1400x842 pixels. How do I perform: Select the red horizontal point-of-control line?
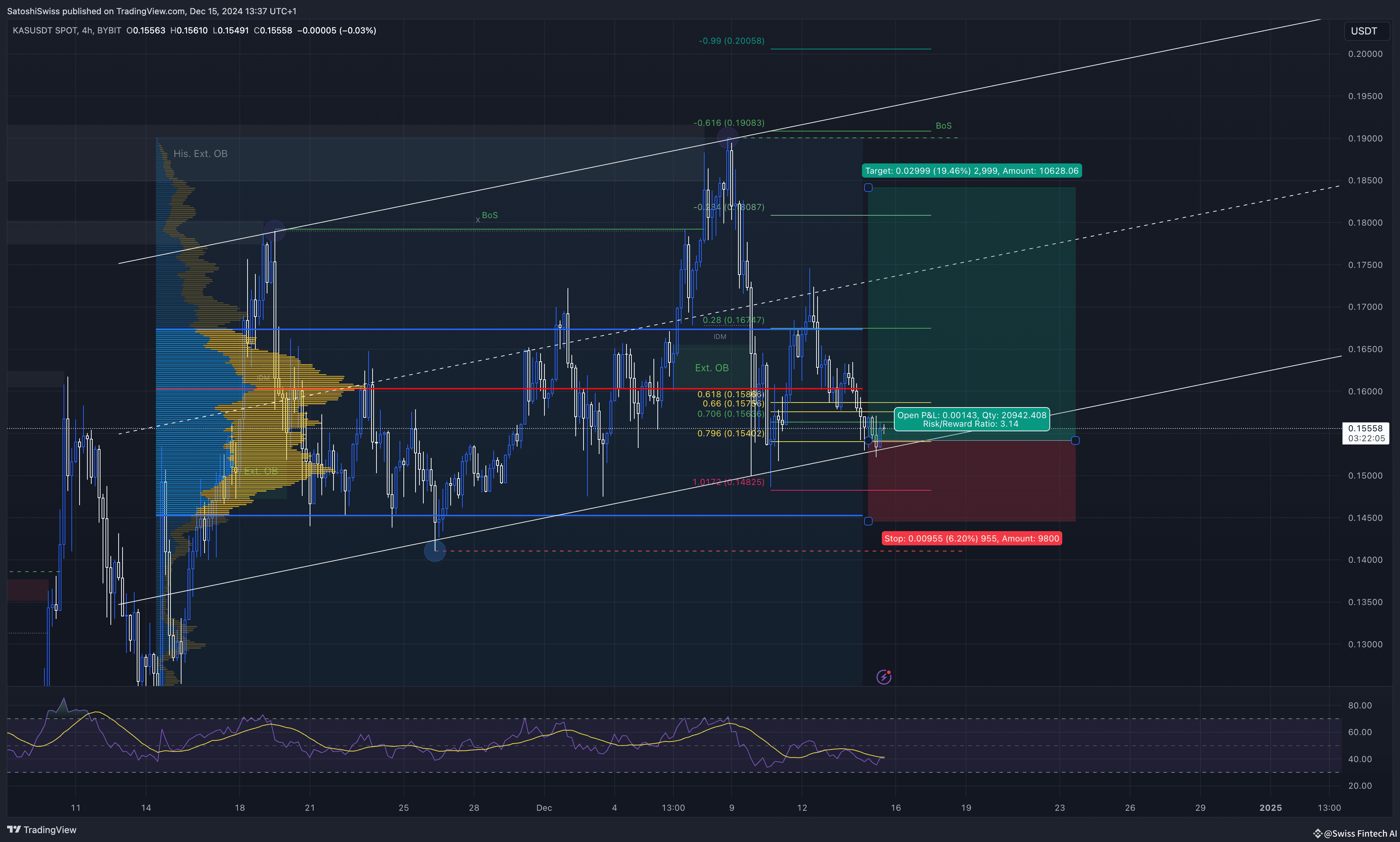509,389
